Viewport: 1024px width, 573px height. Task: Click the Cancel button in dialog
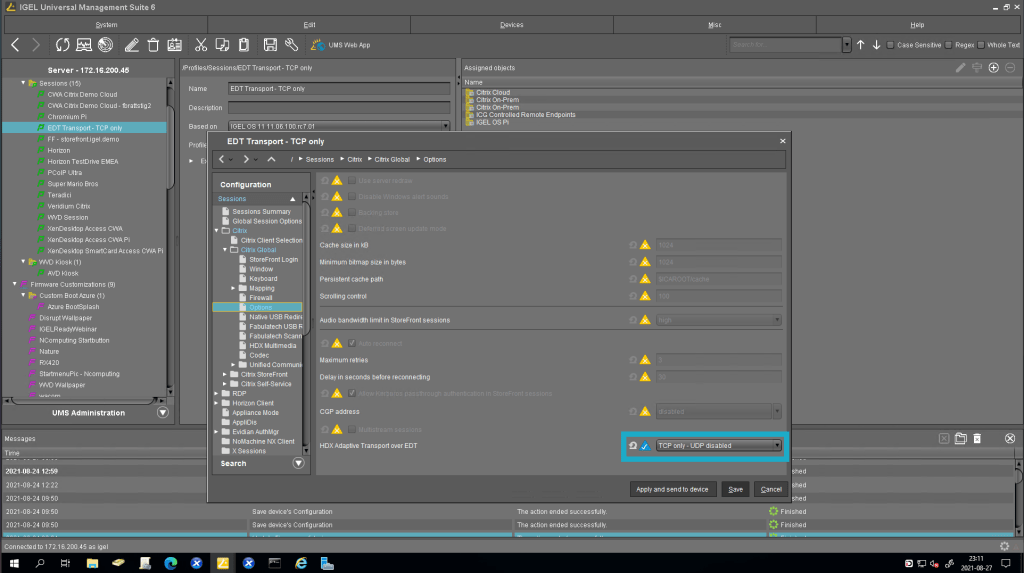769,489
